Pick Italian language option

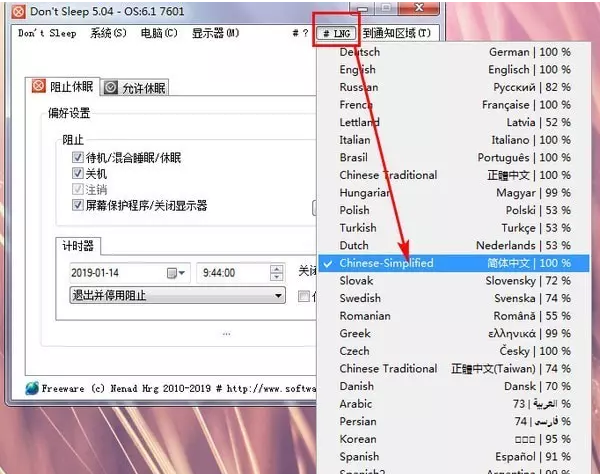click(454, 140)
